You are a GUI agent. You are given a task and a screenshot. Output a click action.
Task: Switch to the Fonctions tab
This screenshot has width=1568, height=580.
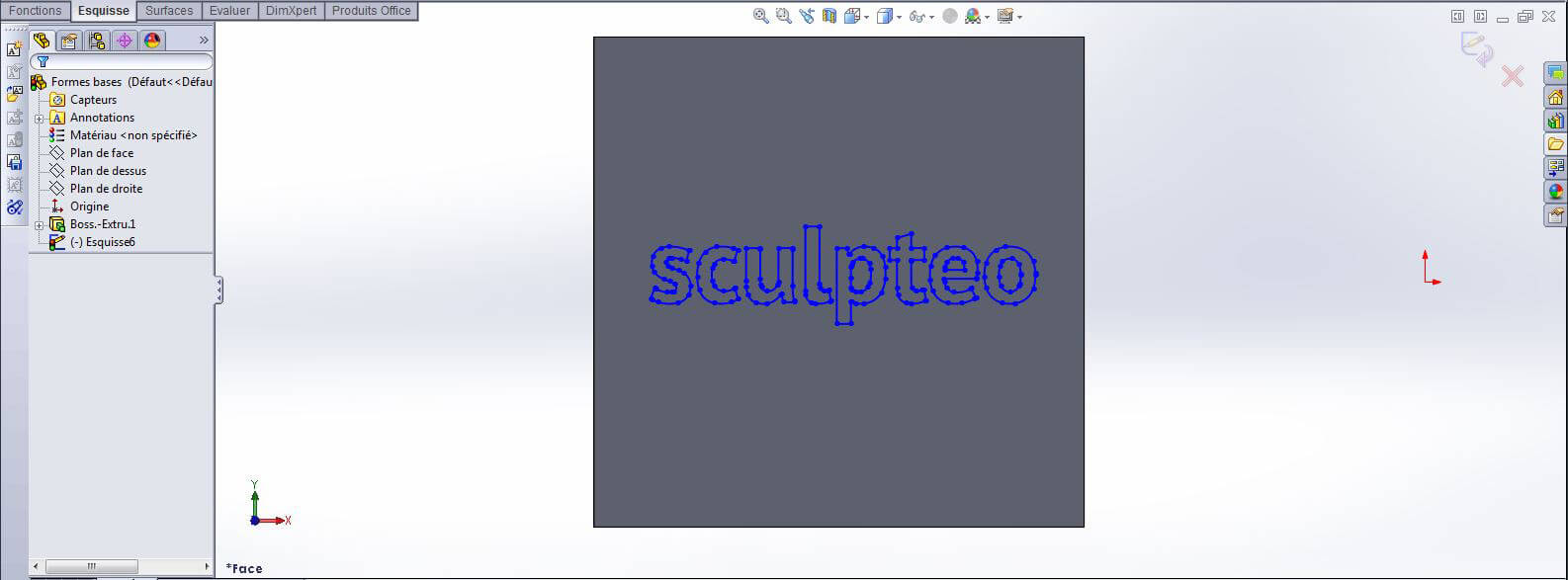(x=35, y=11)
